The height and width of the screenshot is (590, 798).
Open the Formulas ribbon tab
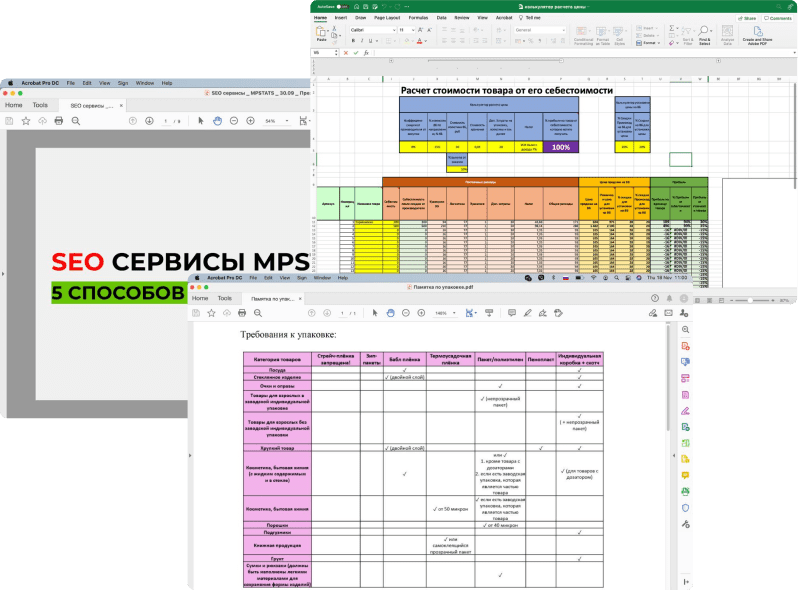point(418,18)
